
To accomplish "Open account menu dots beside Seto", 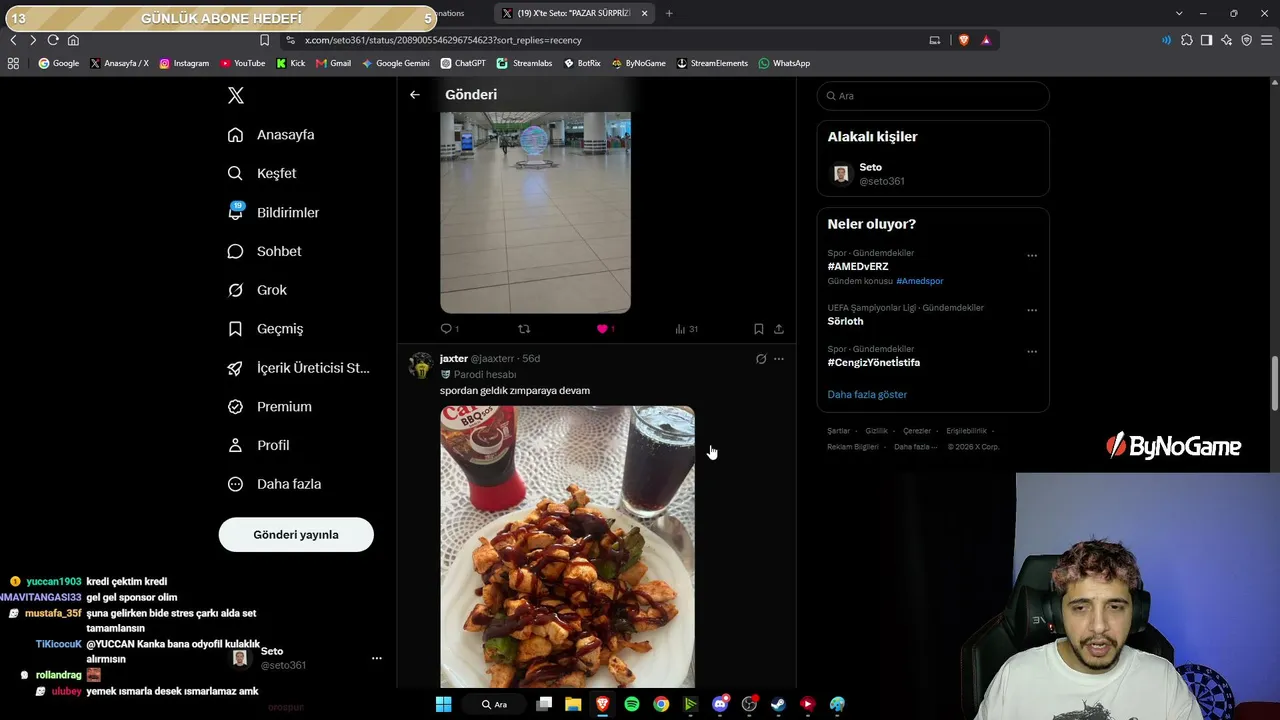I will tap(377, 658).
